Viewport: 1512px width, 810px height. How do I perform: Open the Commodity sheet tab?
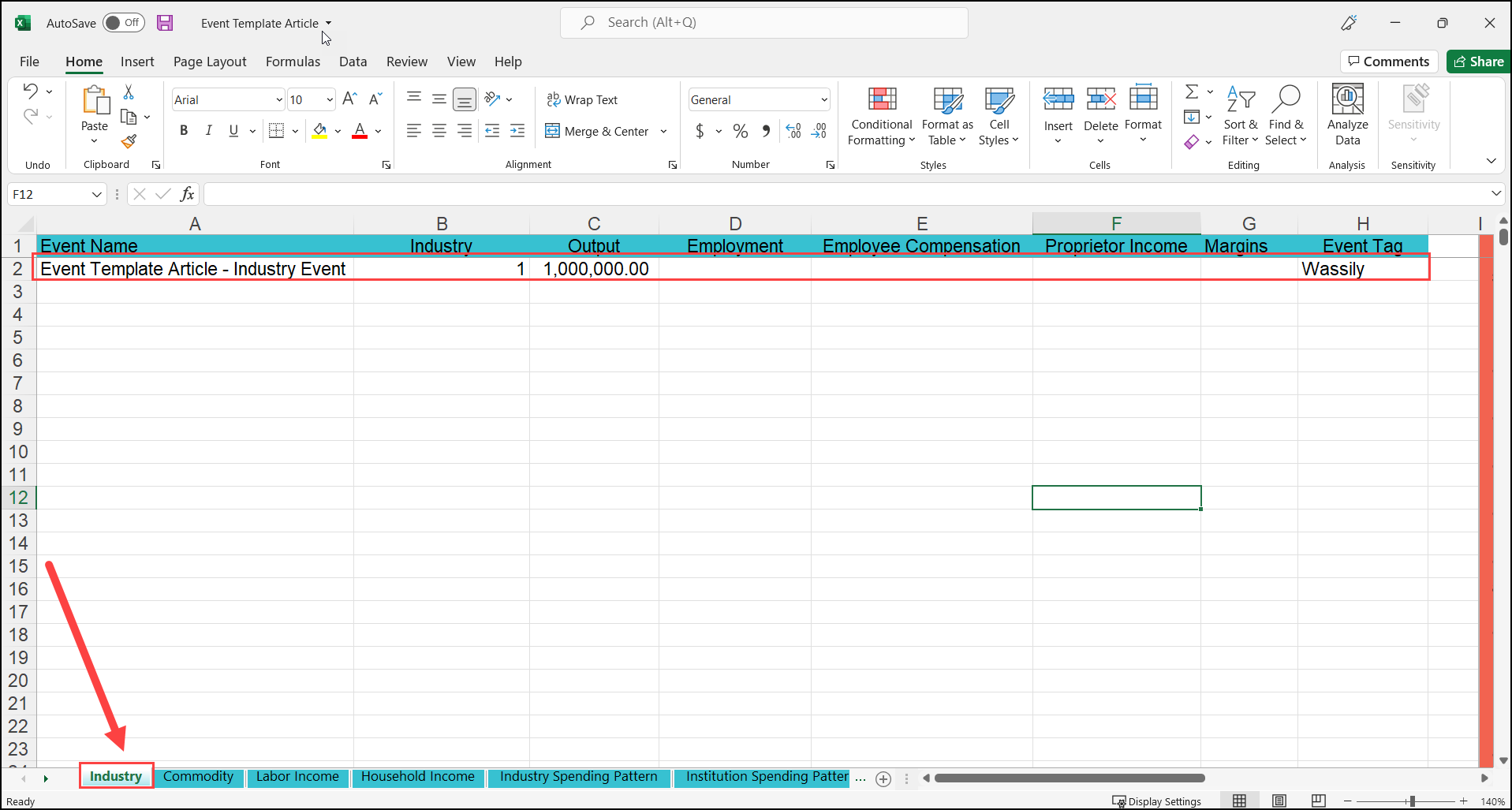click(198, 776)
